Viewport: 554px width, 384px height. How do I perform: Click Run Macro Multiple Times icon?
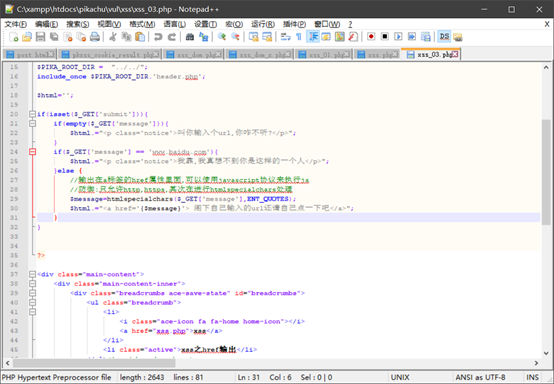coord(412,37)
